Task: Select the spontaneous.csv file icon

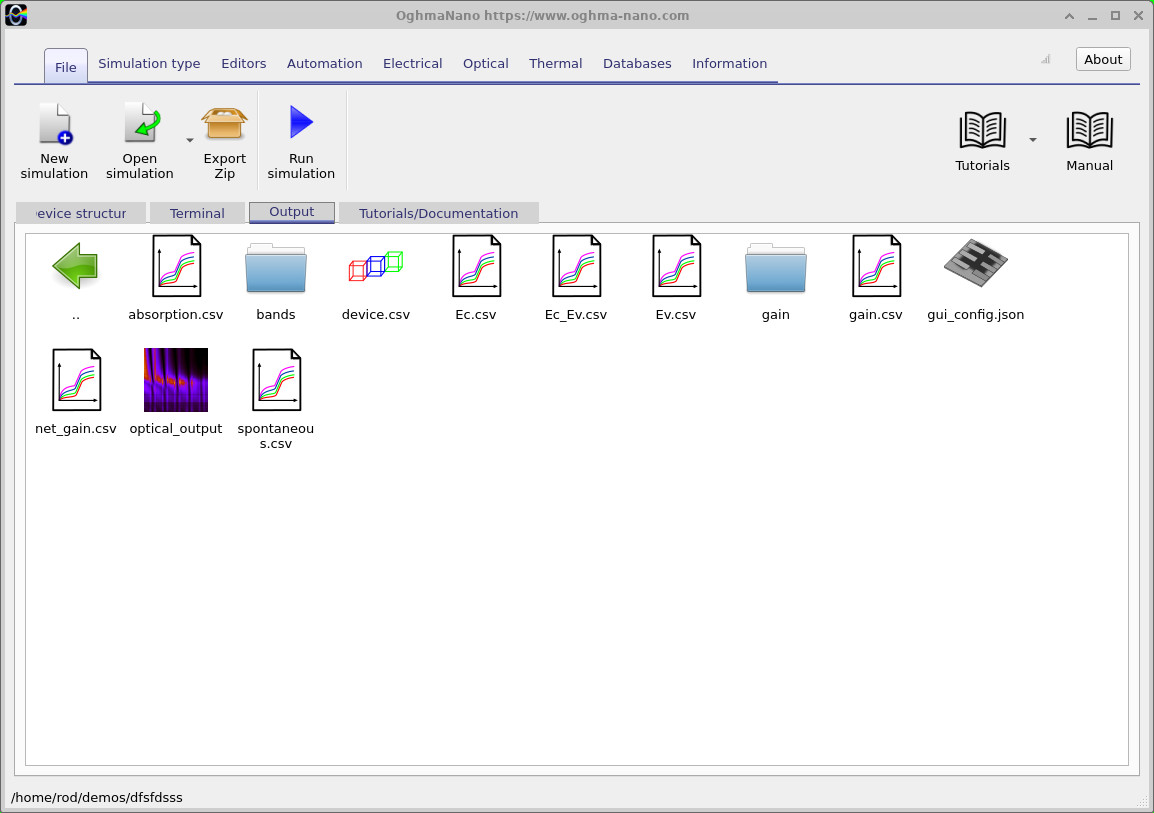Action: (x=276, y=380)
